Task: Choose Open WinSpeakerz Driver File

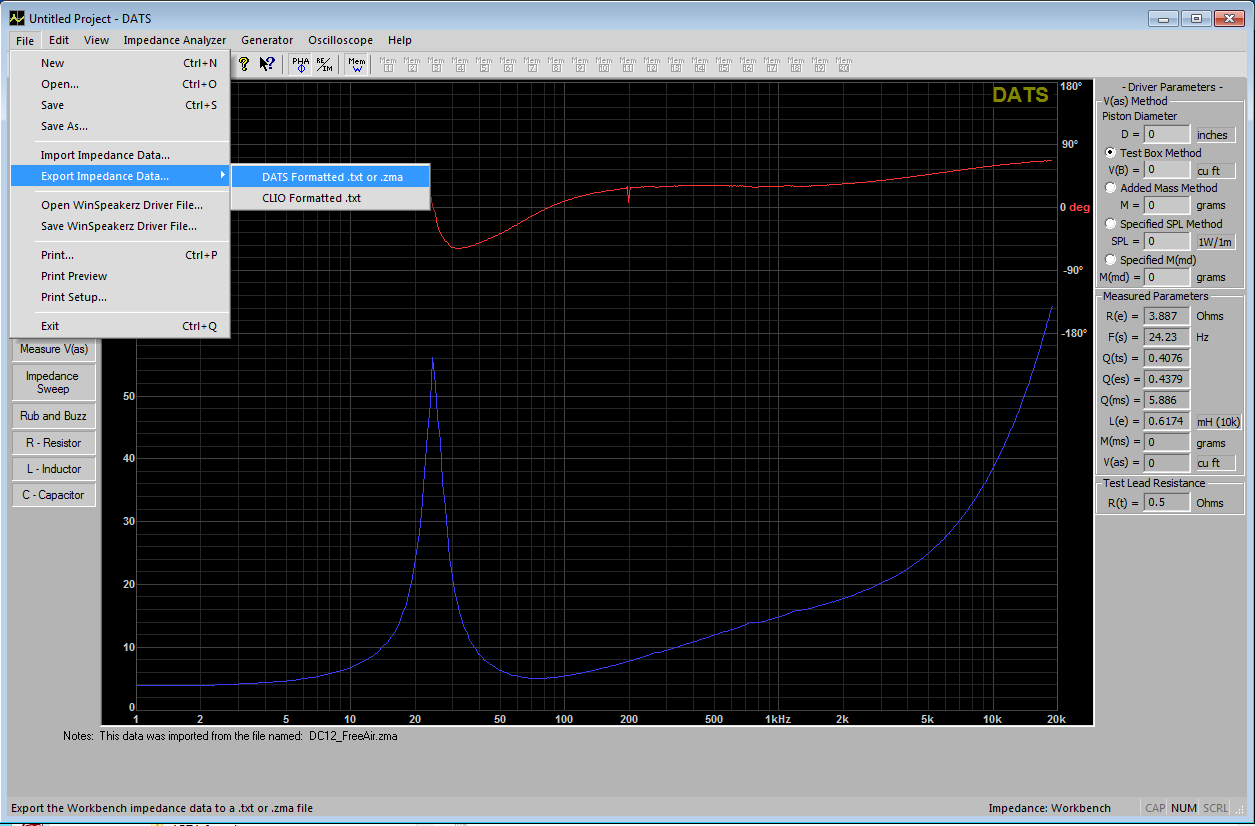Action: coord(120,205)
